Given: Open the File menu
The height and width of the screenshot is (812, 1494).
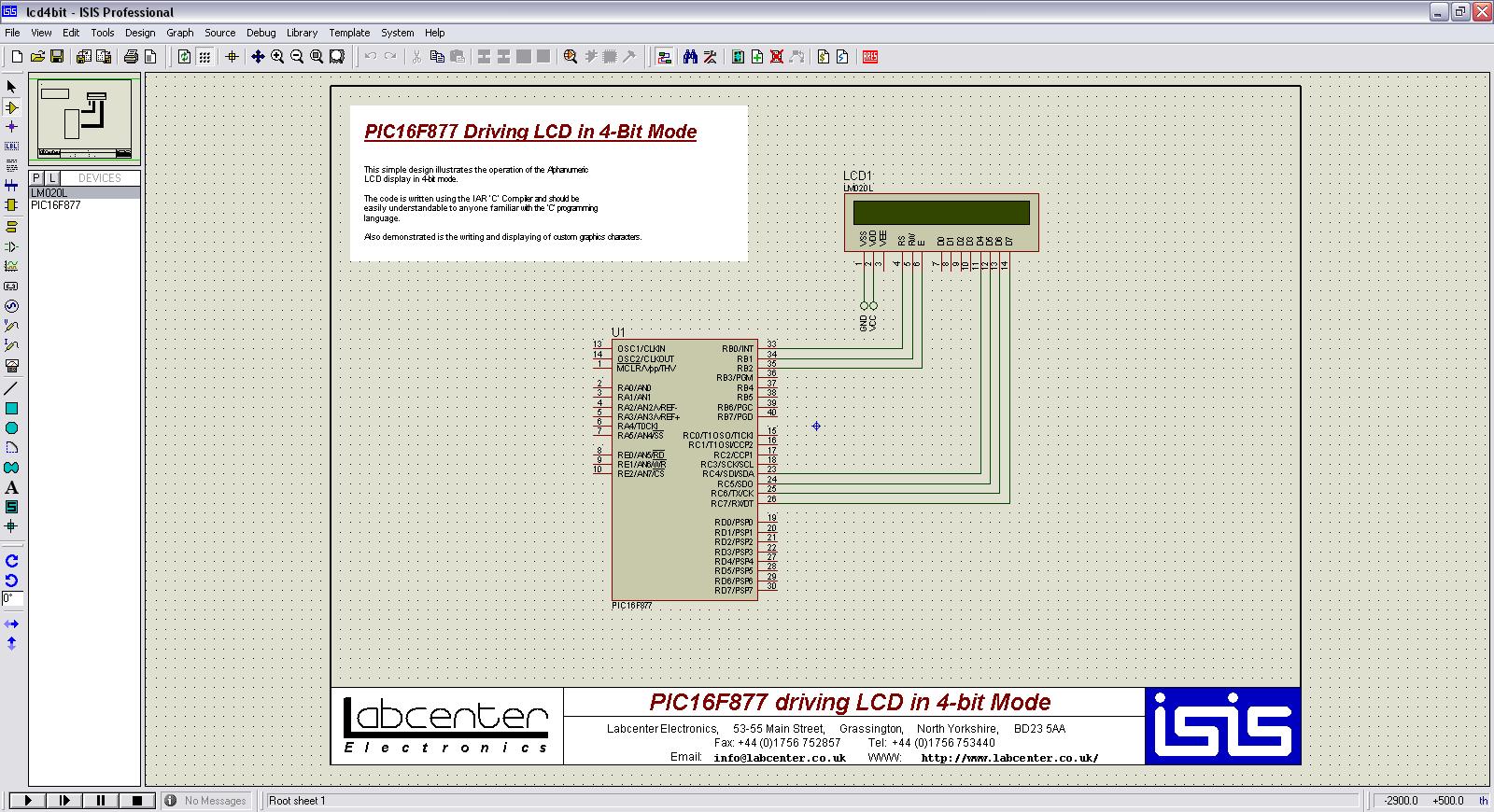Looking at the screenshot, I should tap(12, 33).
